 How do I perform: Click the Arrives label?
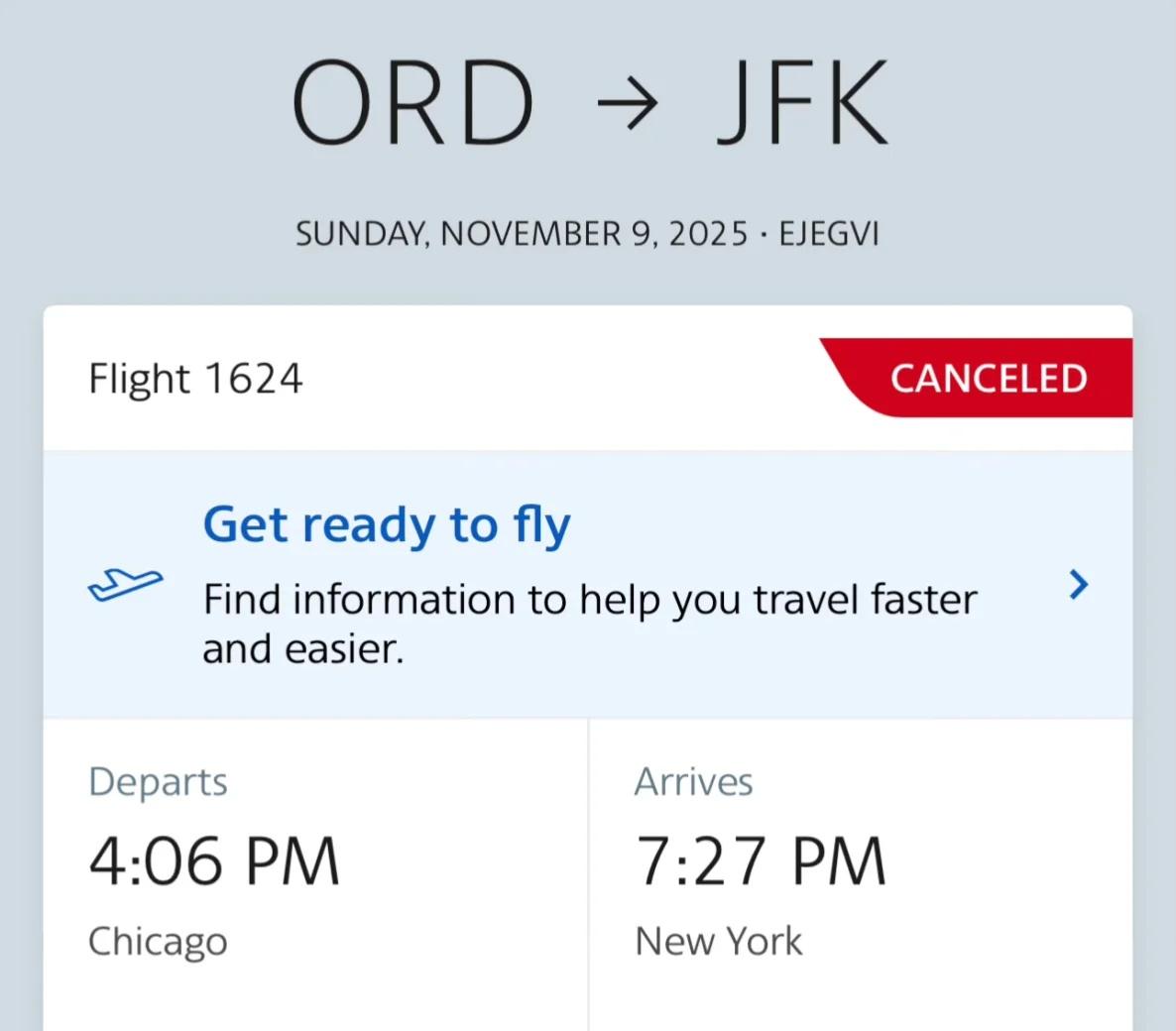tap(693, 781)
